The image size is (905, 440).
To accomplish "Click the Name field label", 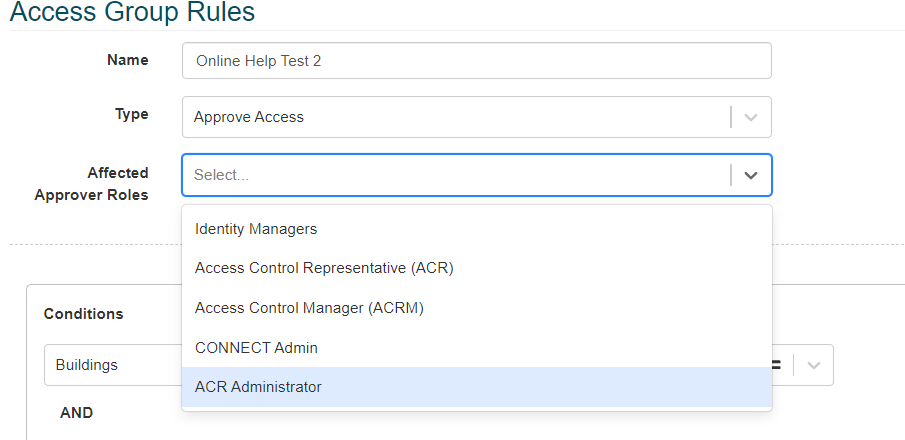I will point(128,60).
